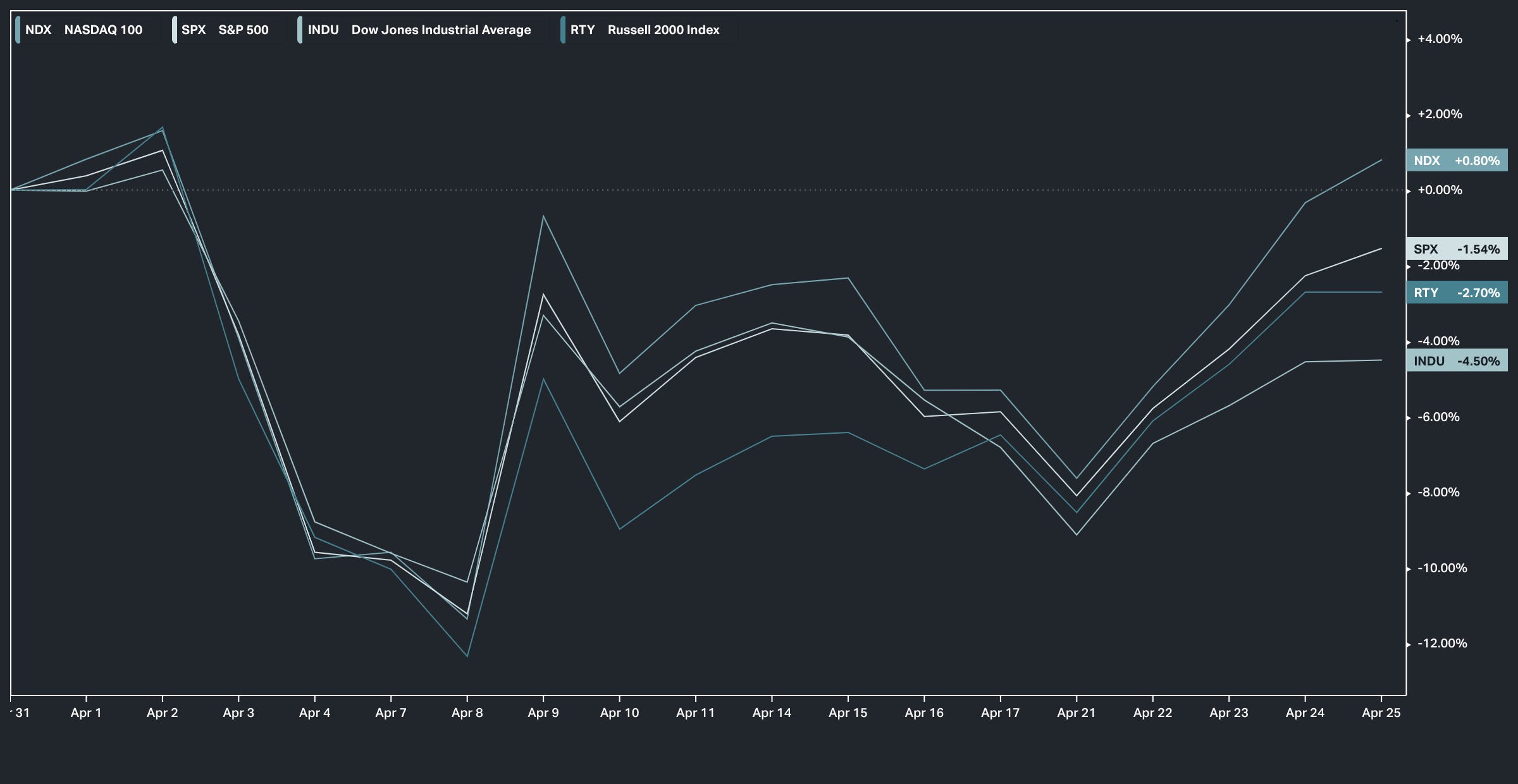Toggle the NDX NASDAQ 100 legend item
The image size is (1518, 784).
88,30
